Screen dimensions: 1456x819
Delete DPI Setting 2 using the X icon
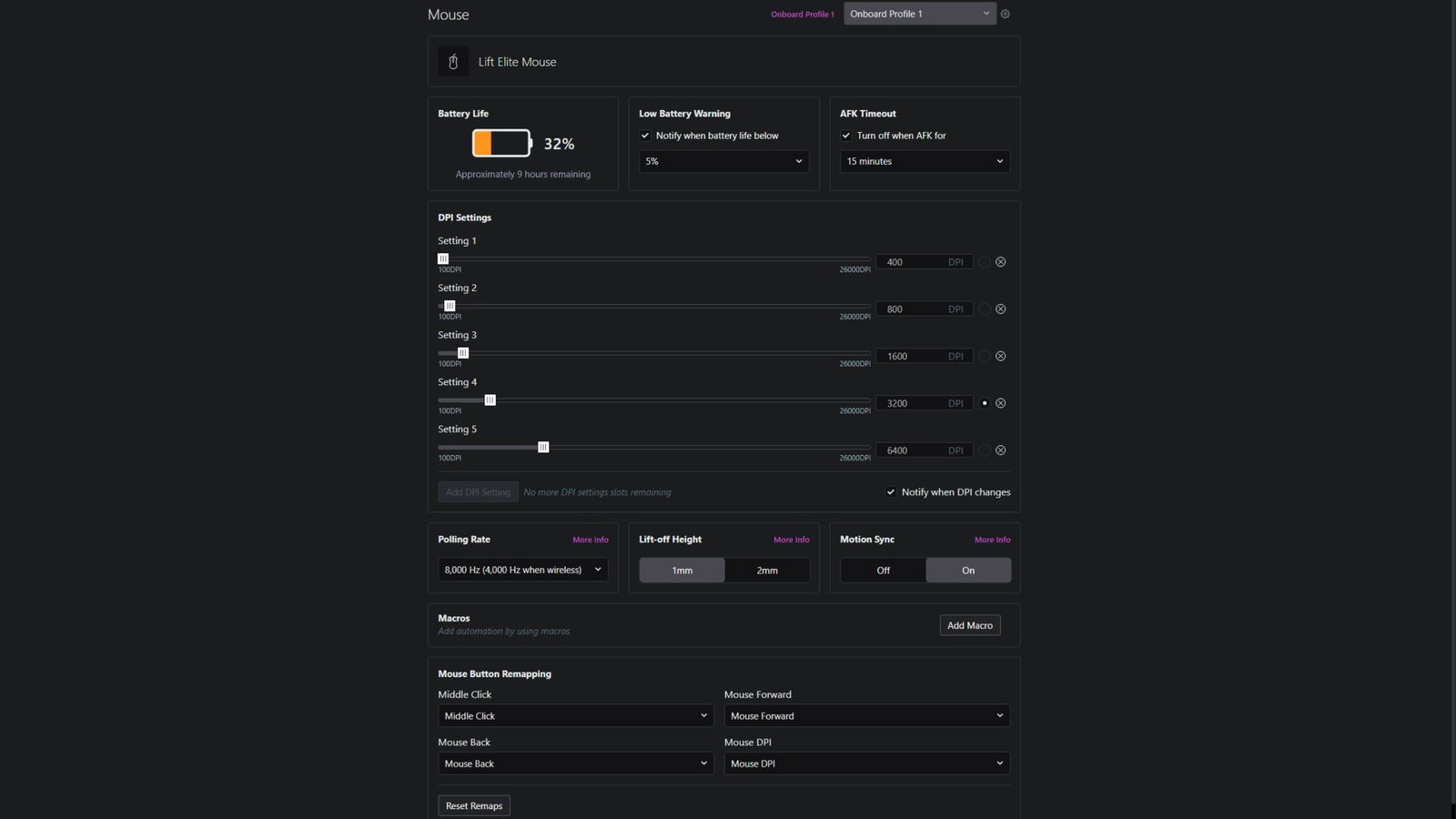(1000, 309)
